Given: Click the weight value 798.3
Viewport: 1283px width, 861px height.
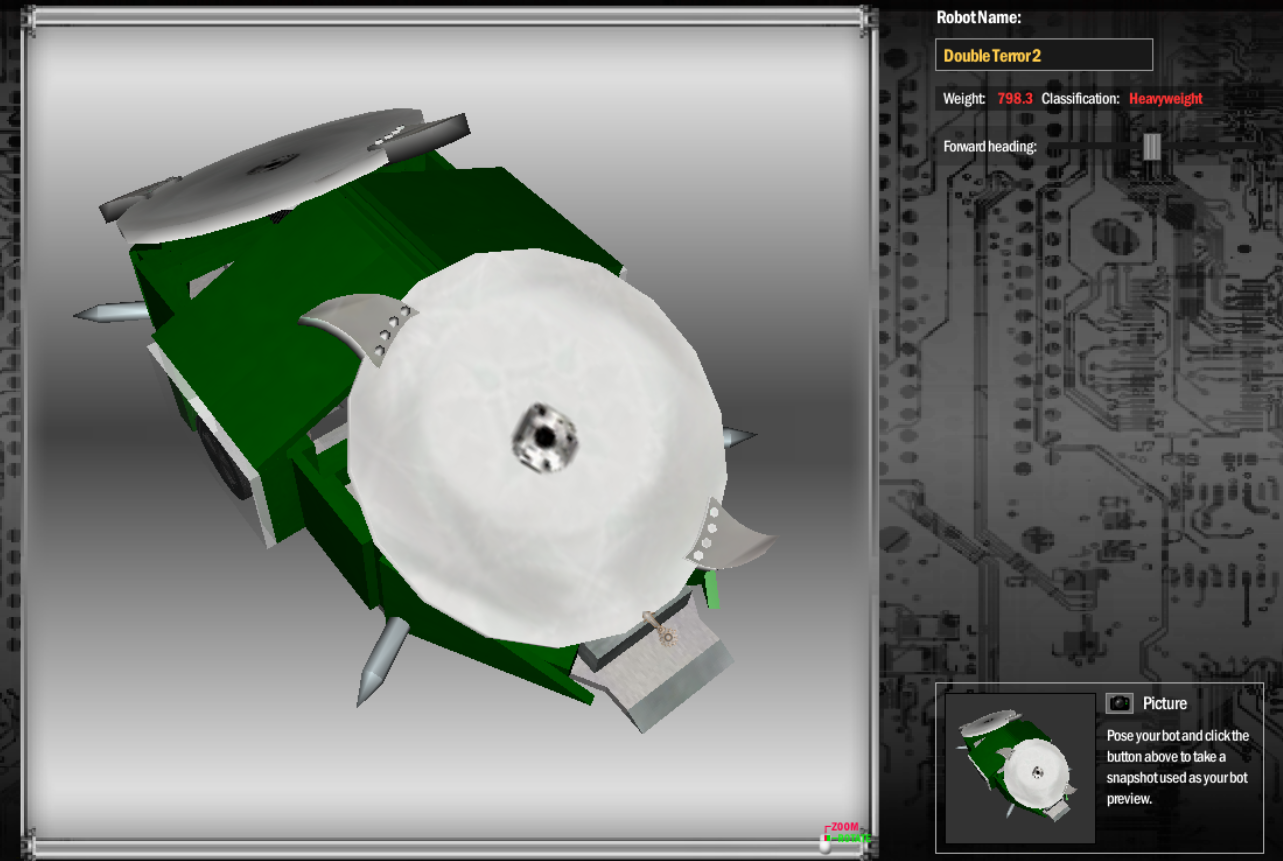Looking at the screenshot, I should [1015, 99].
